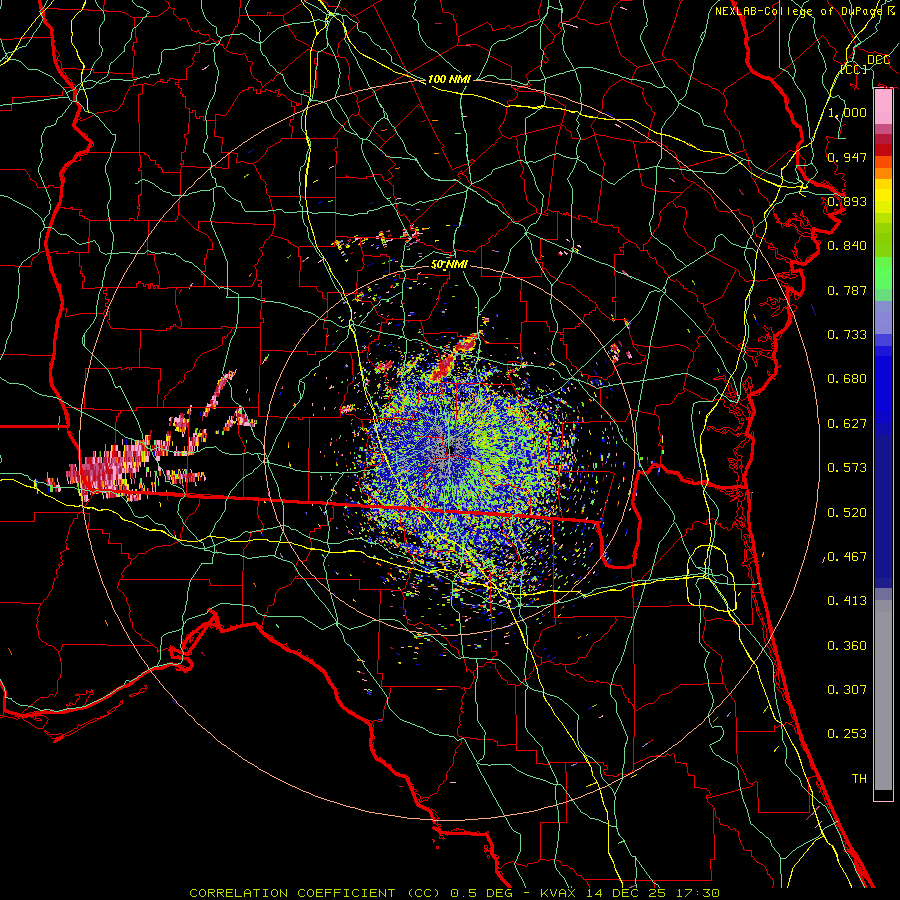Pick the gray segment of the color bar
This screenshot has width=900, height=900.
coord(883,695)
